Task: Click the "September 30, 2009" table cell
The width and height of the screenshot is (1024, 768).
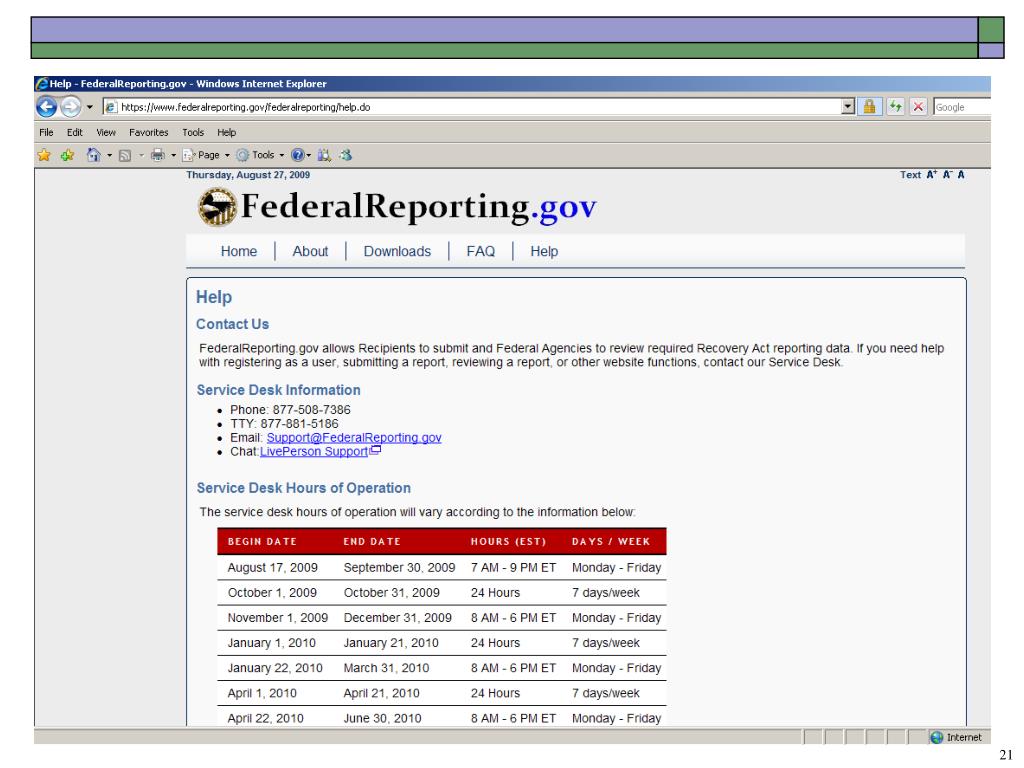Action: (x=400, y=568)
